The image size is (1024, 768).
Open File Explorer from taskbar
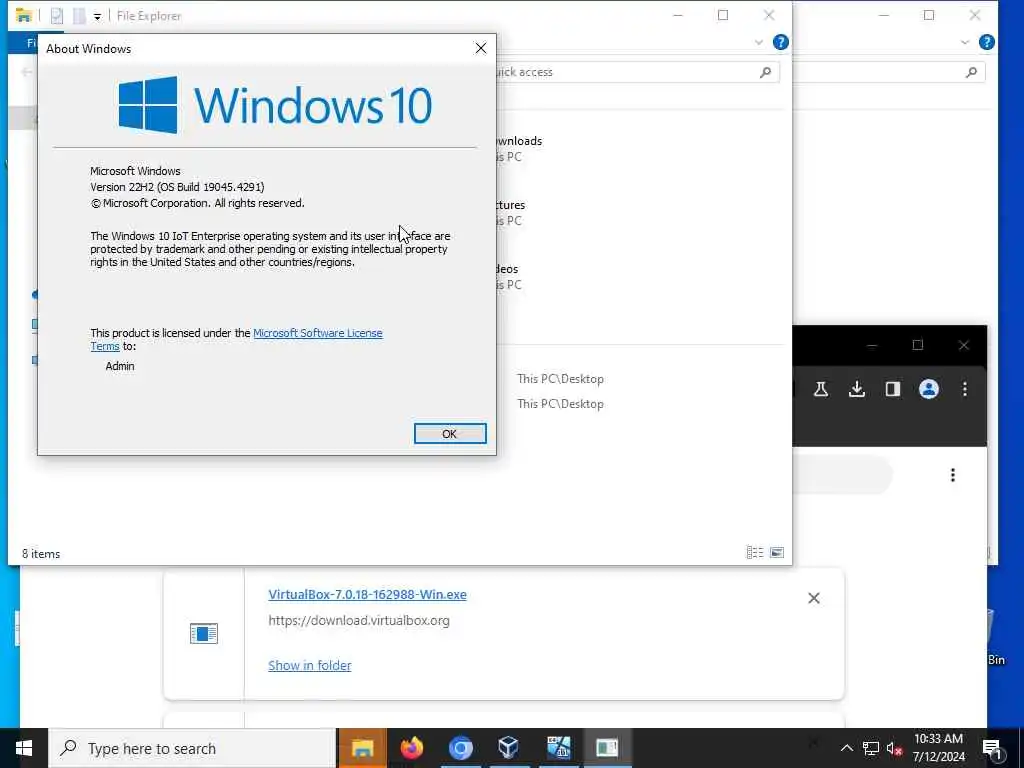tap(362, 748)
